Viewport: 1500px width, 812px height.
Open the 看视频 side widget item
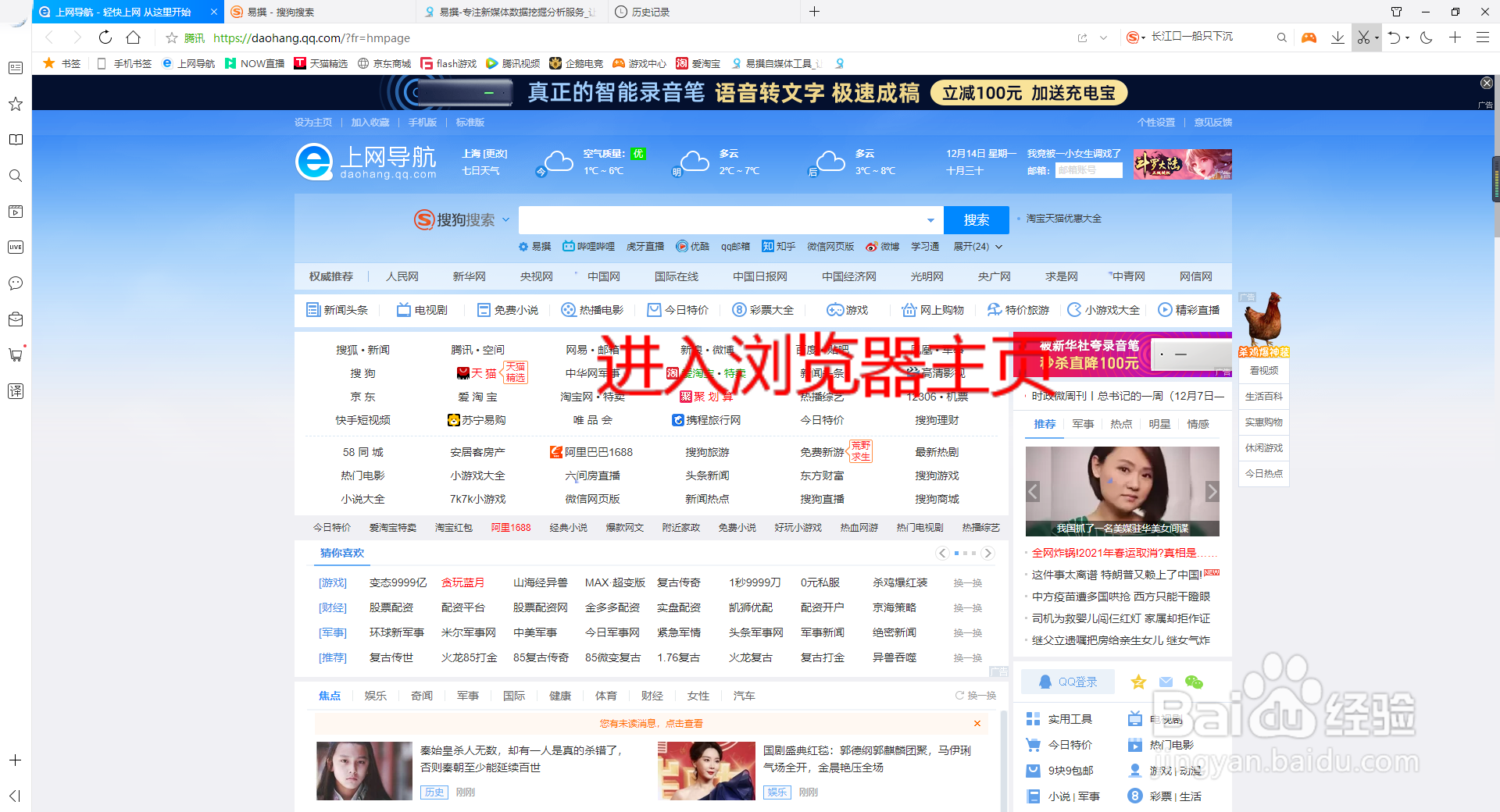[x=1263, y=371]
